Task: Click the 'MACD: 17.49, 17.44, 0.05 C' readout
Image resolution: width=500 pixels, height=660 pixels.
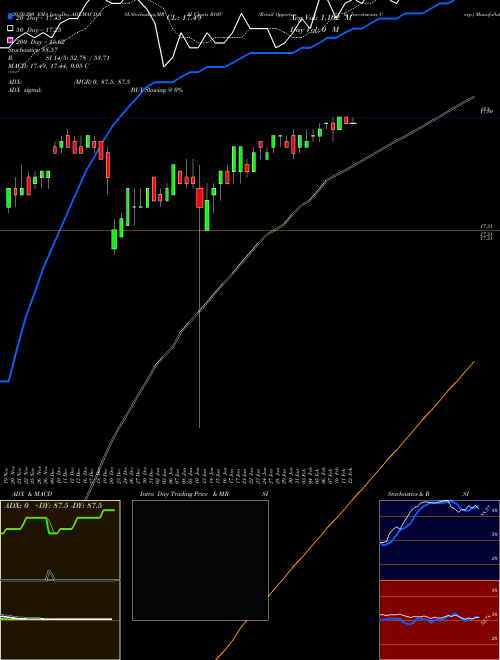Action: [x=48, y=66]
